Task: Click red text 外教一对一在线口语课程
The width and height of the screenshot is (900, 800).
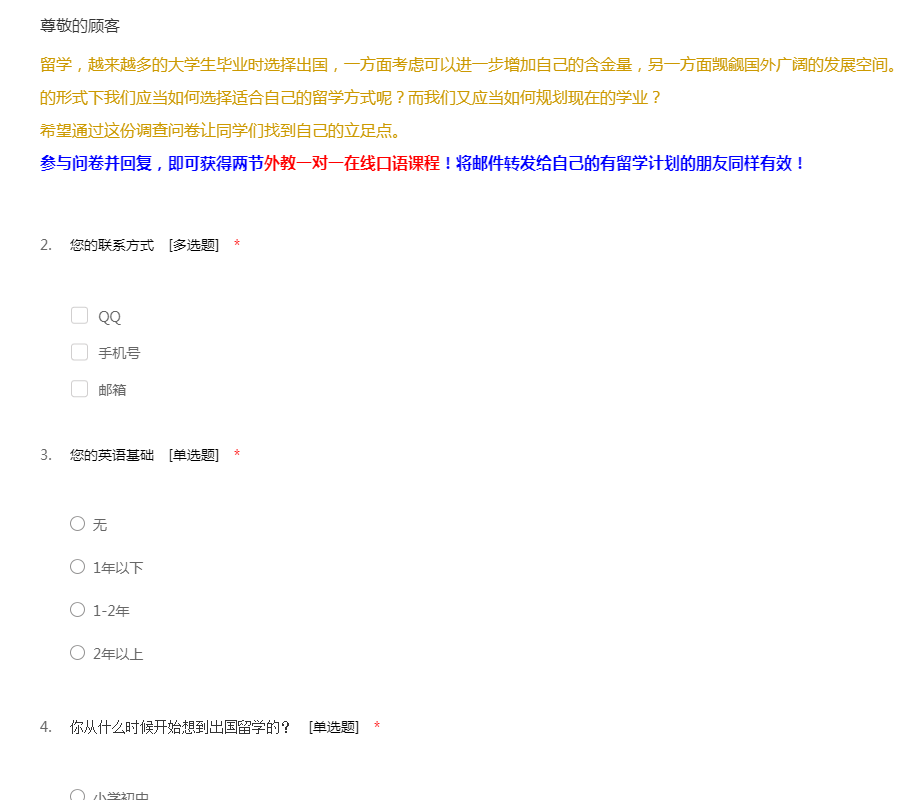Action: pos(352,164)
